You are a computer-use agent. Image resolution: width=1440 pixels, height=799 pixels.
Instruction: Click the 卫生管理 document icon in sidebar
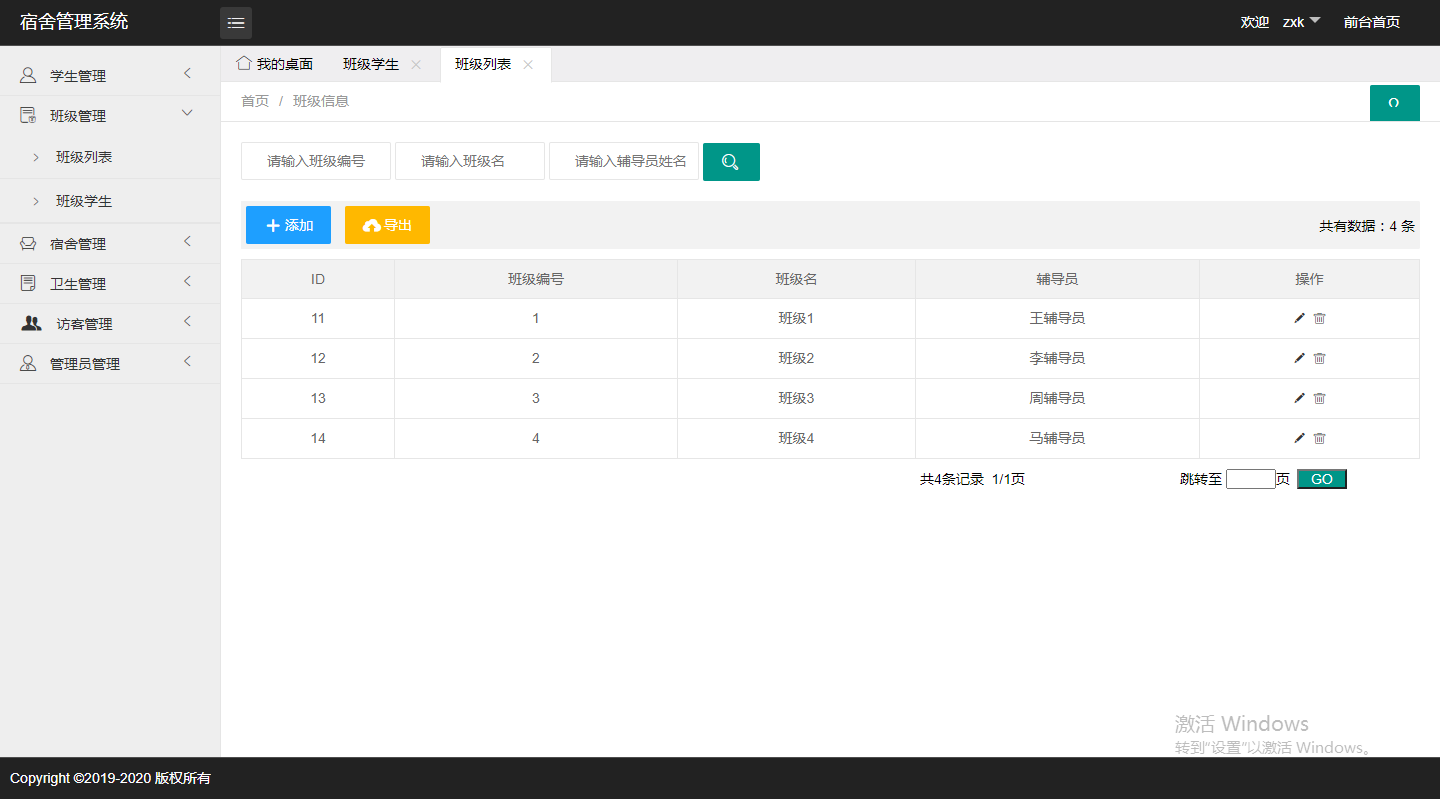point(28,283)
